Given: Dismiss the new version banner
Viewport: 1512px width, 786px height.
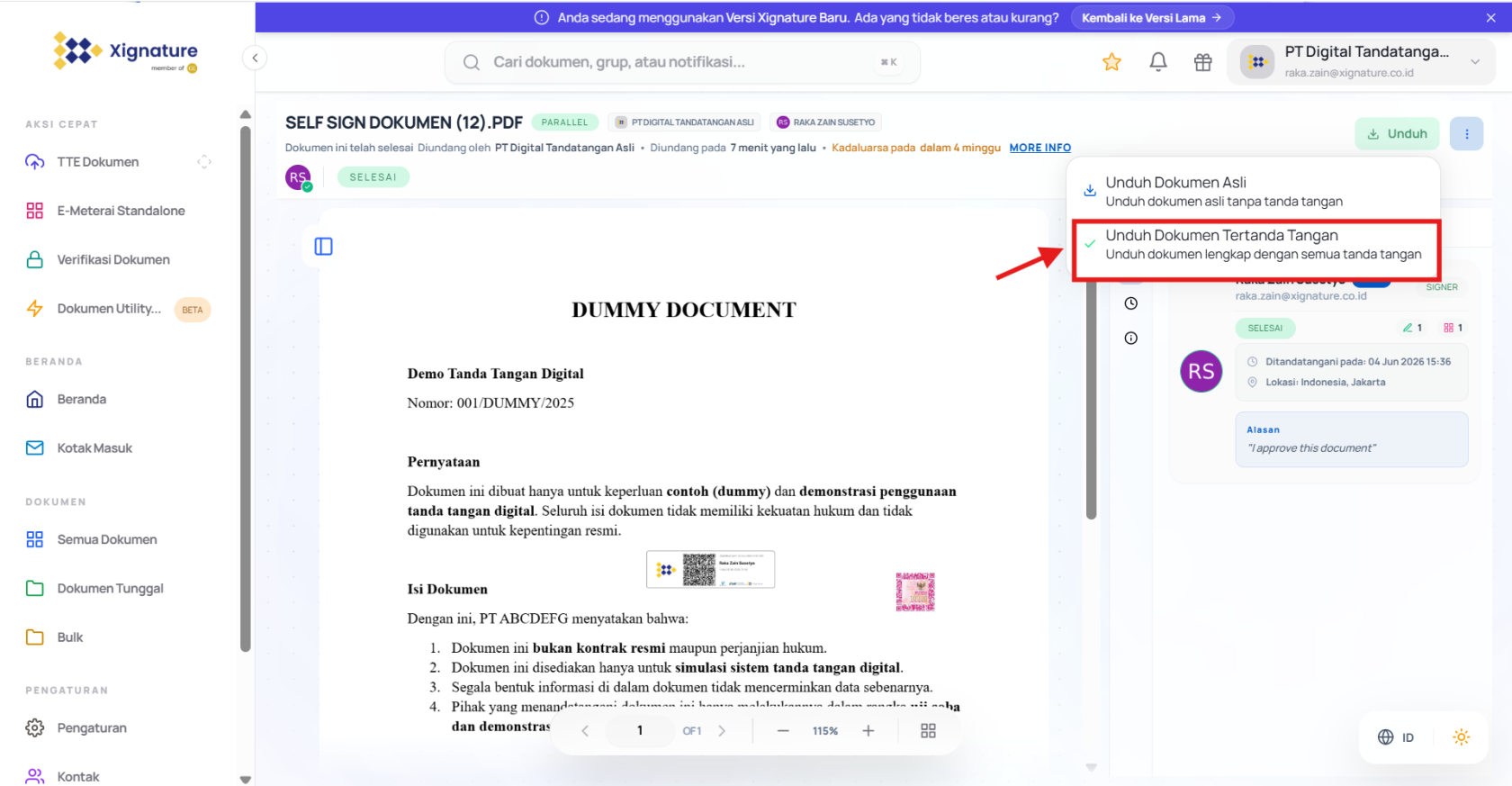Looking at the screenshot, I should point(1491,17).
